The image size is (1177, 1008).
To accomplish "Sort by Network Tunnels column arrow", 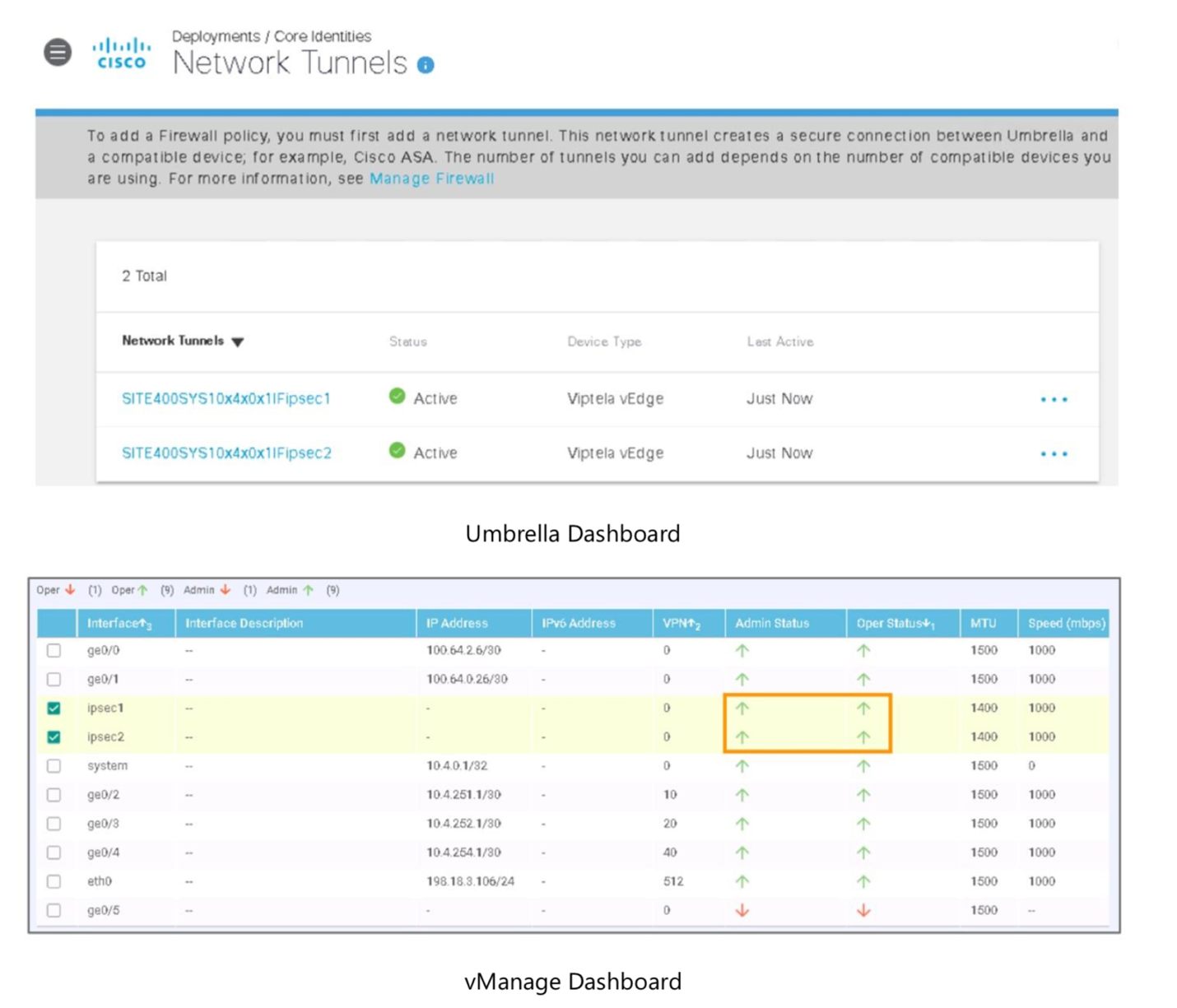I will 238,341.
